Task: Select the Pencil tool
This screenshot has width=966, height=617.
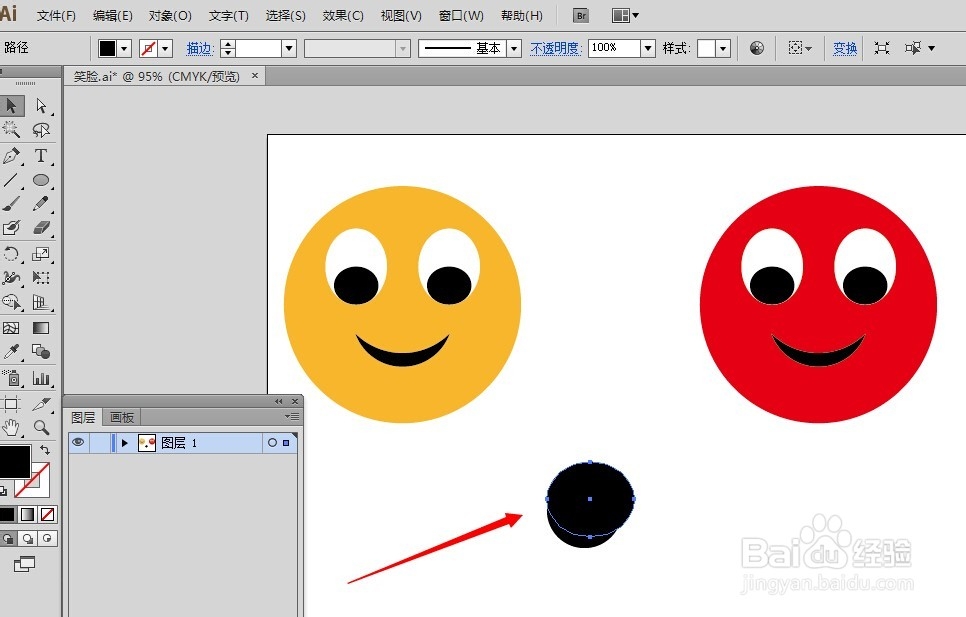Action: tap(41, 204)
